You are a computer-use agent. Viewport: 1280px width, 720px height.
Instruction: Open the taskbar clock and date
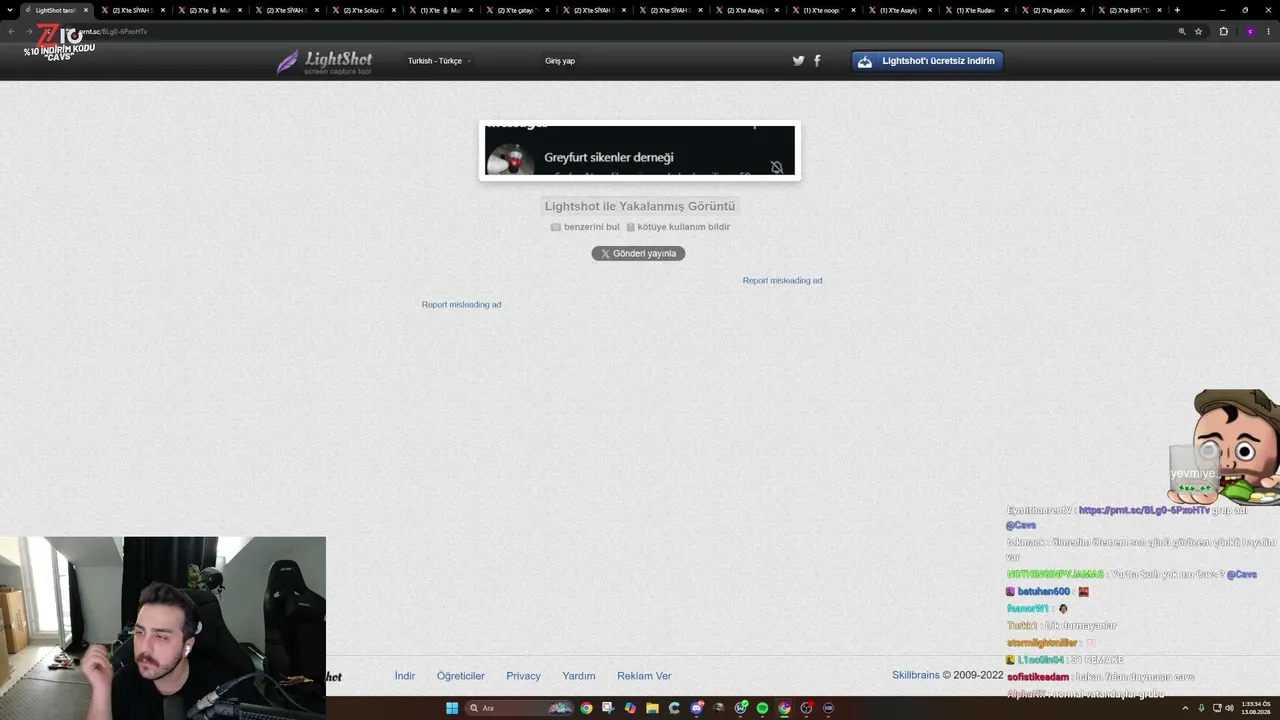point(1255,708)
